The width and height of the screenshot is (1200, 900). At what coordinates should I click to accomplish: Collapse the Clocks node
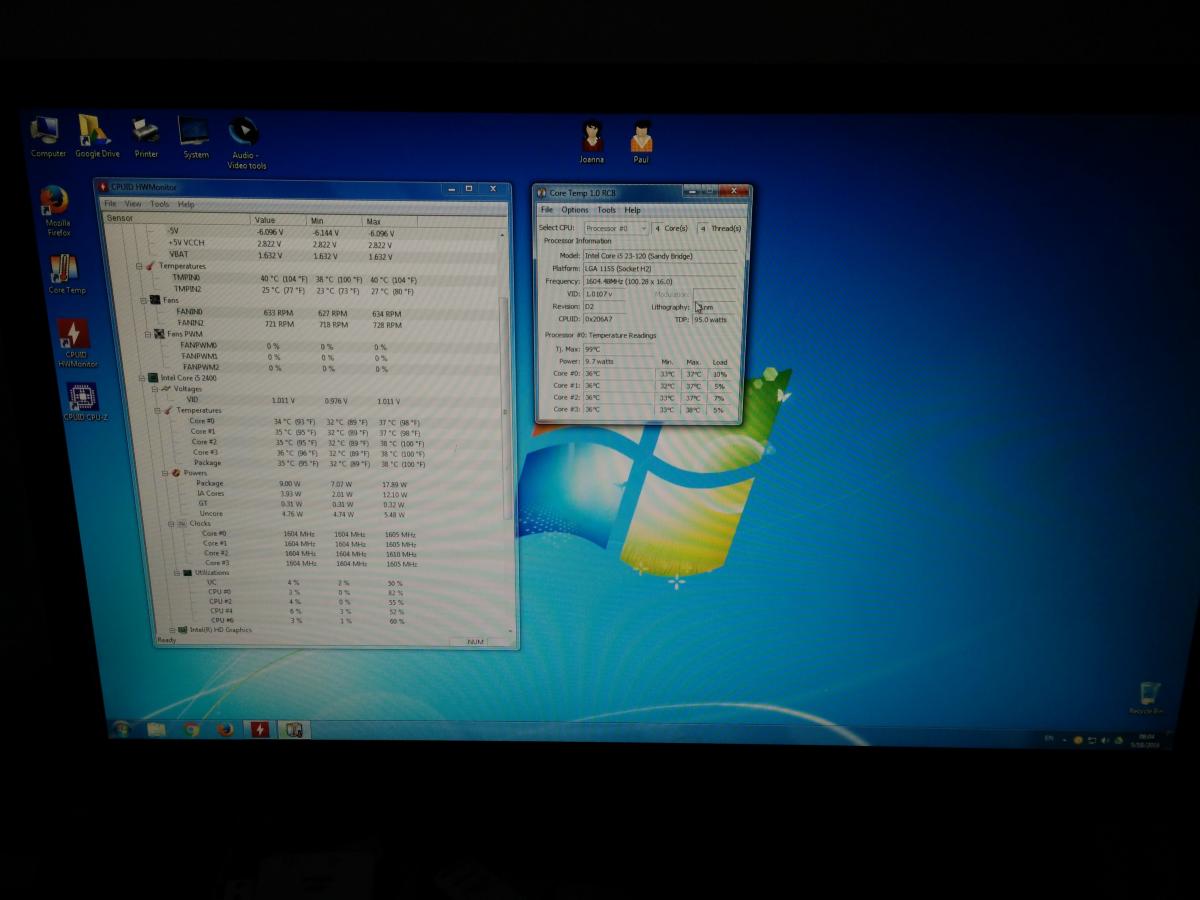point(171,524)
